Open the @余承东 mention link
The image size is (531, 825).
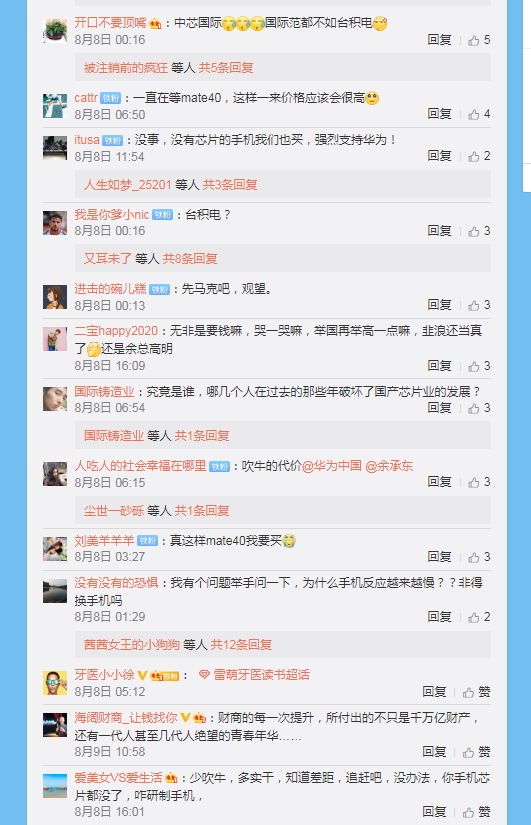click(x=389, y=466)
